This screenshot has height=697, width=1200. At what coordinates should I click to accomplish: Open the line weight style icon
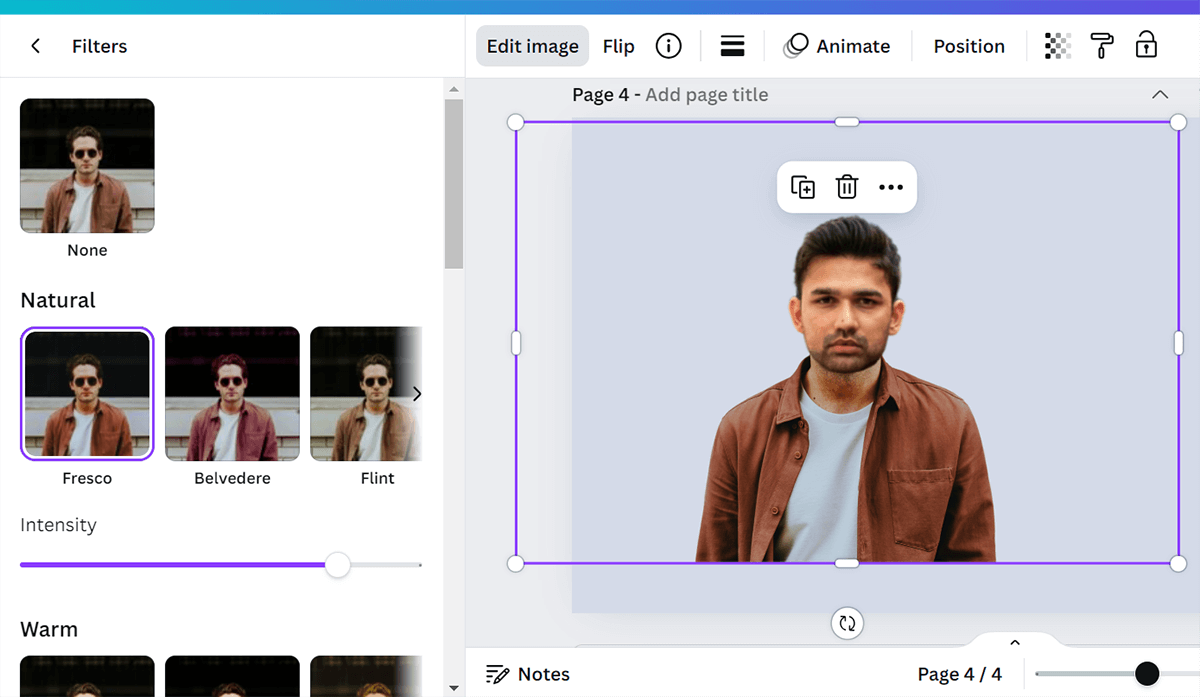click(x=732, y=46)
